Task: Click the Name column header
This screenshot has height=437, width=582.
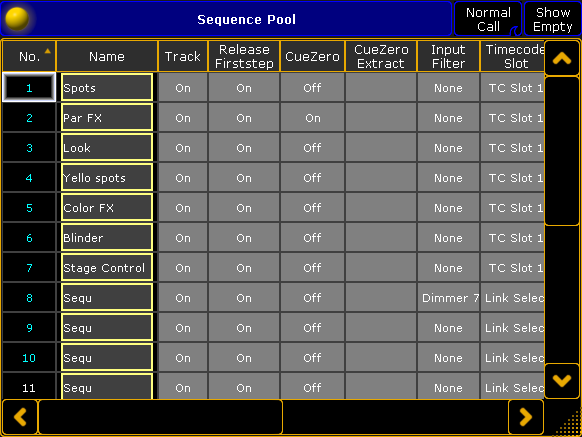Action: coord(107,56)
